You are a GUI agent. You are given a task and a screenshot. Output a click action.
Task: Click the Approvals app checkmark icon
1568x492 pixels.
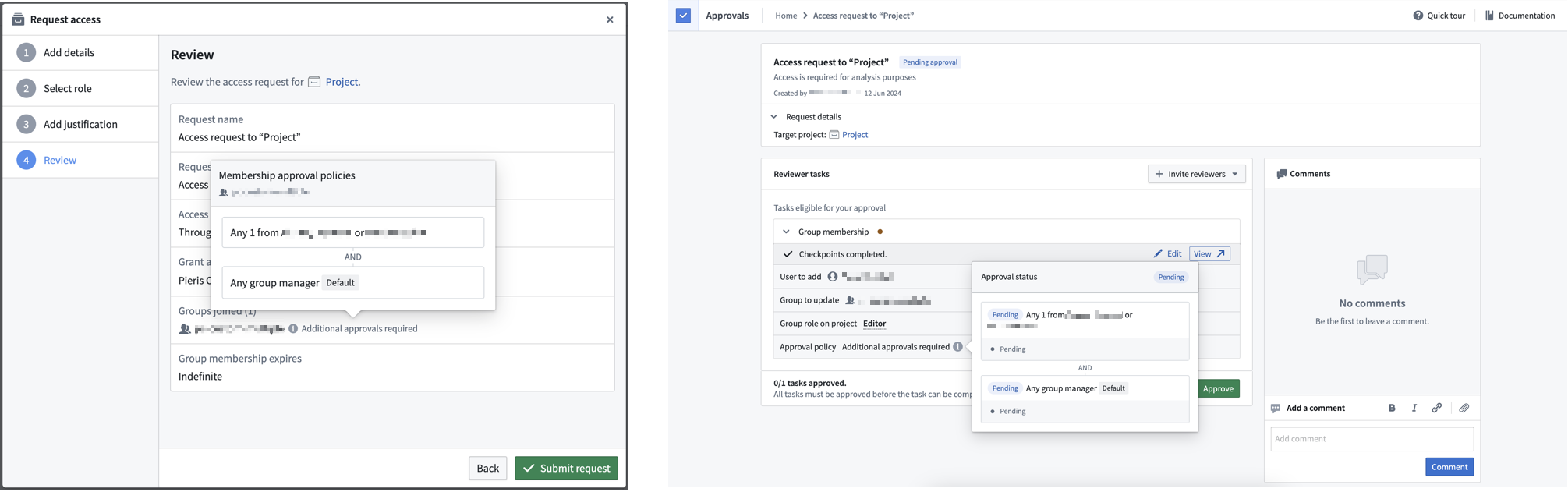tap(683, 16)
